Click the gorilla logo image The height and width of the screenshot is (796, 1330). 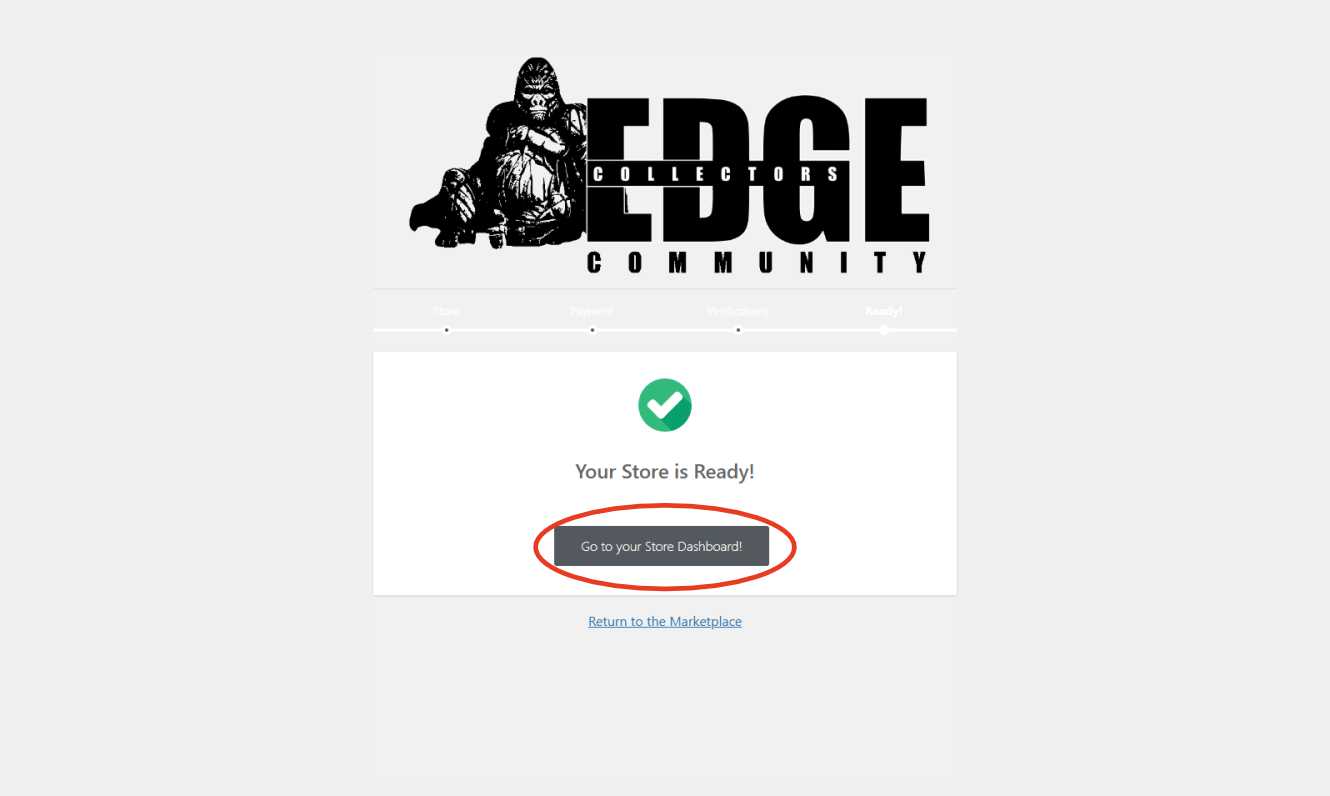[497, 153]
